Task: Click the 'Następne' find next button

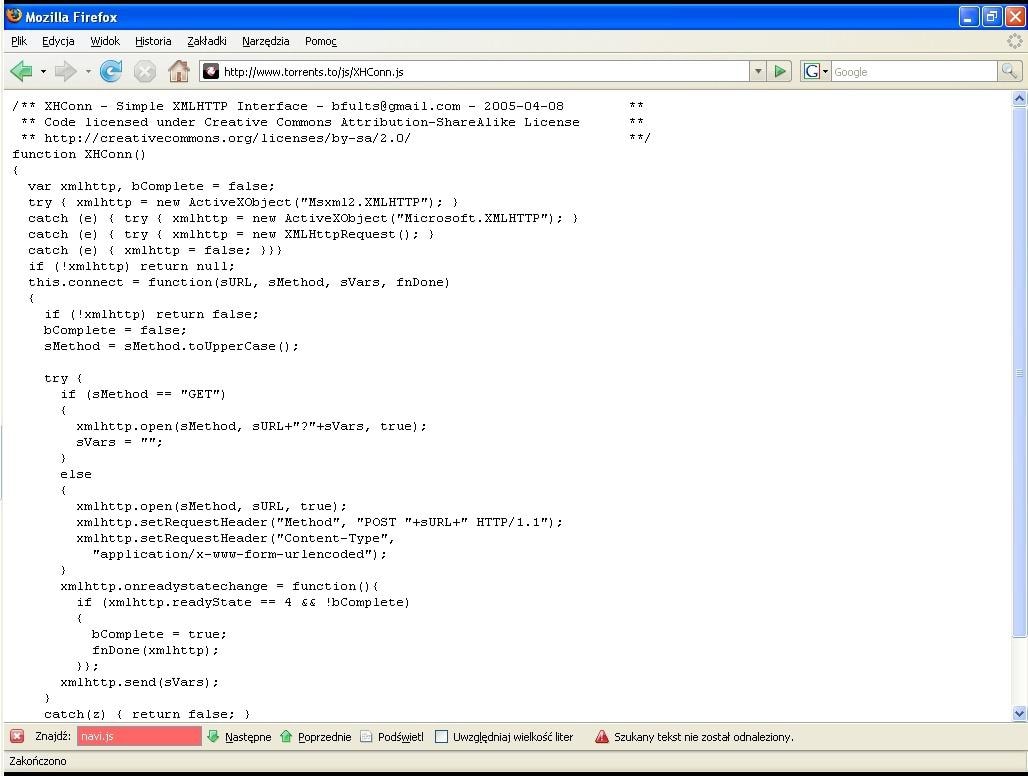Action: click(239, 737)
